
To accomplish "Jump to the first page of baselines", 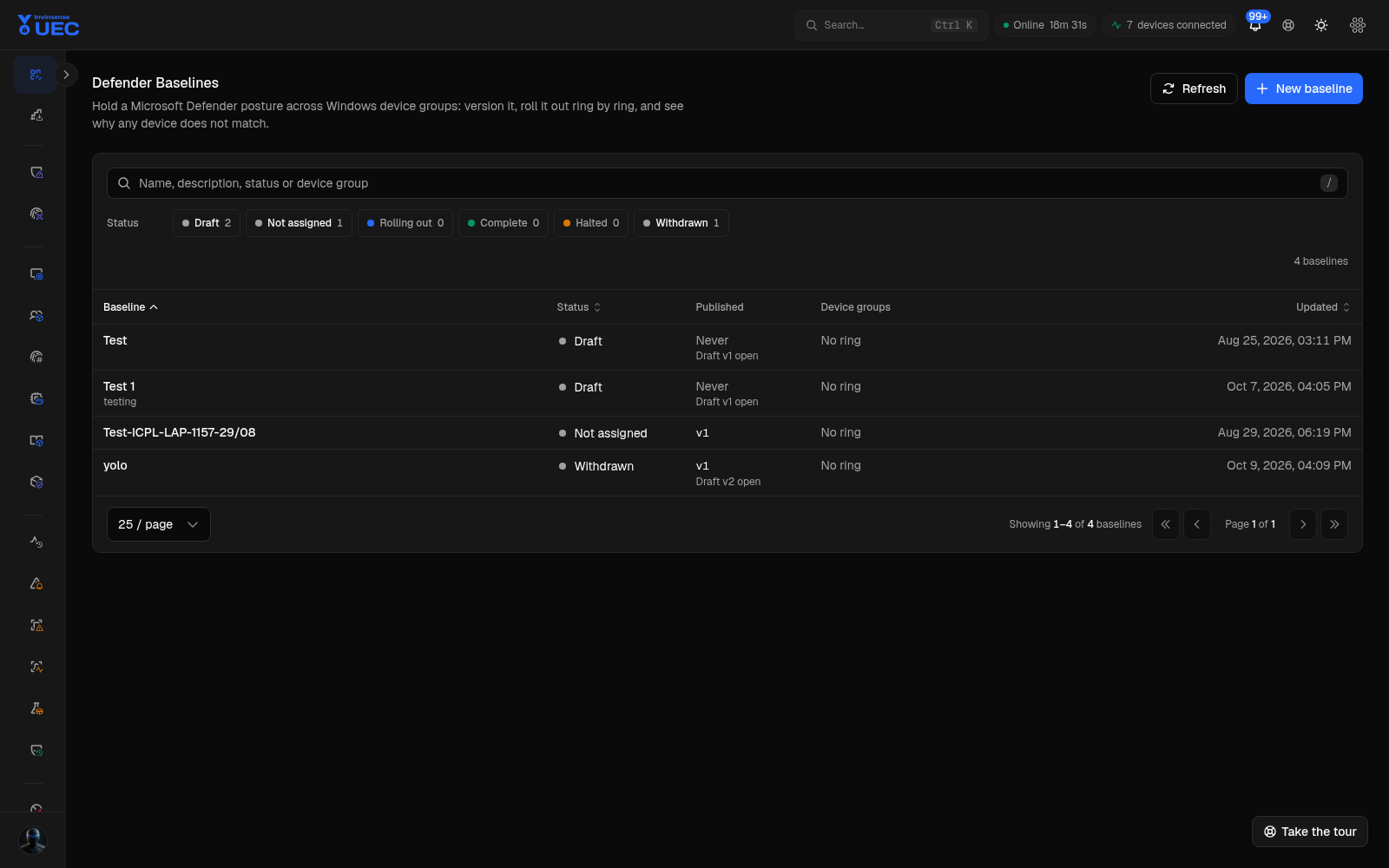I will click(1166, 524).
